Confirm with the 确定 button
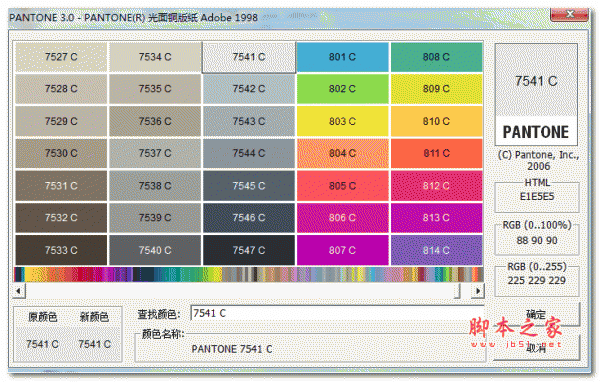This screenshot has height=382, width=600. 536,315
